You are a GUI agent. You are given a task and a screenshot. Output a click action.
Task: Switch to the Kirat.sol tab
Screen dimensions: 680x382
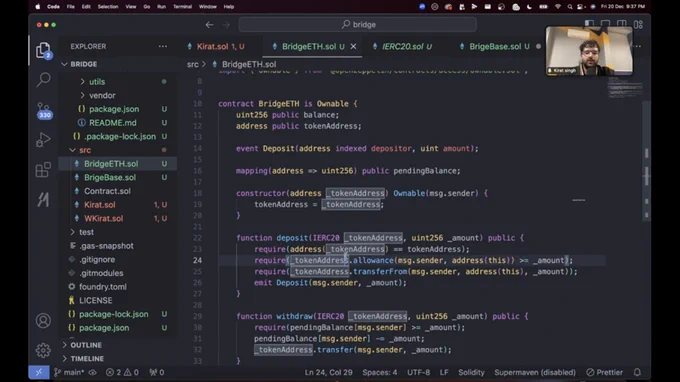tap(216, 46)
